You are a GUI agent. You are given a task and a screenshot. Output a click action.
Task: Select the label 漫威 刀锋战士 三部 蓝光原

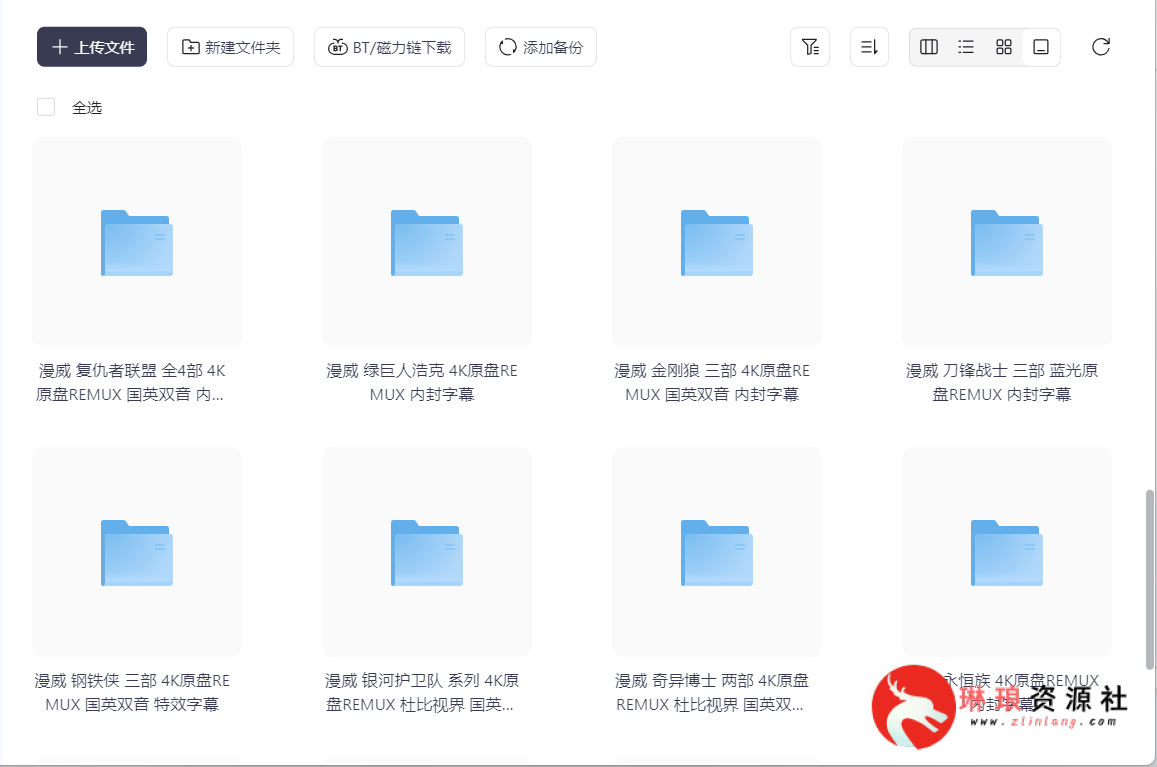click(1002, 371)
